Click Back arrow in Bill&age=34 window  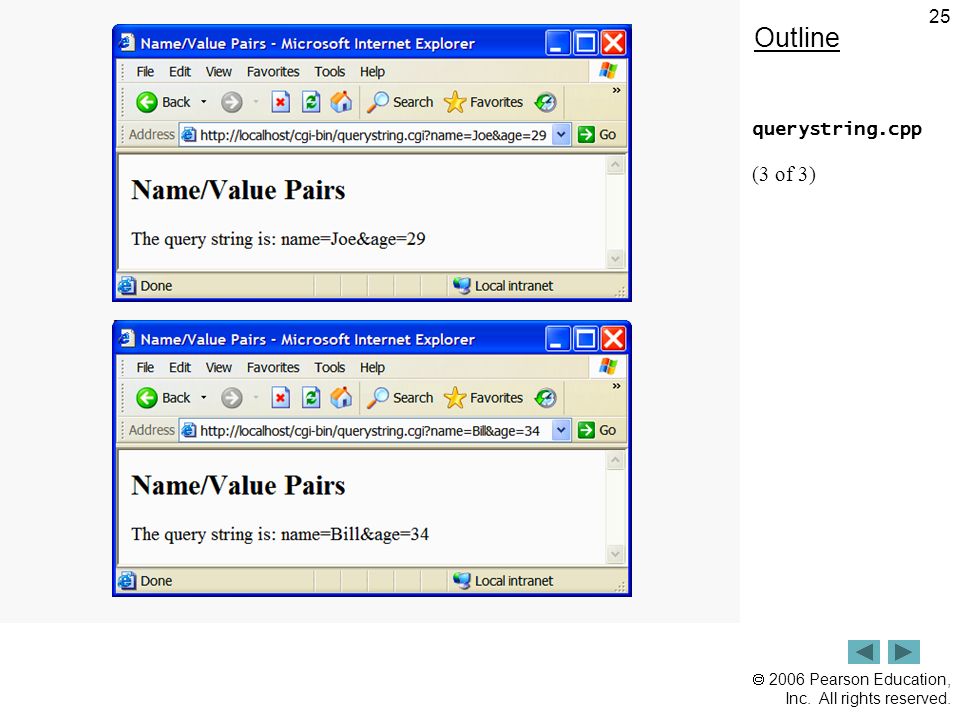[x=146, y=398]
